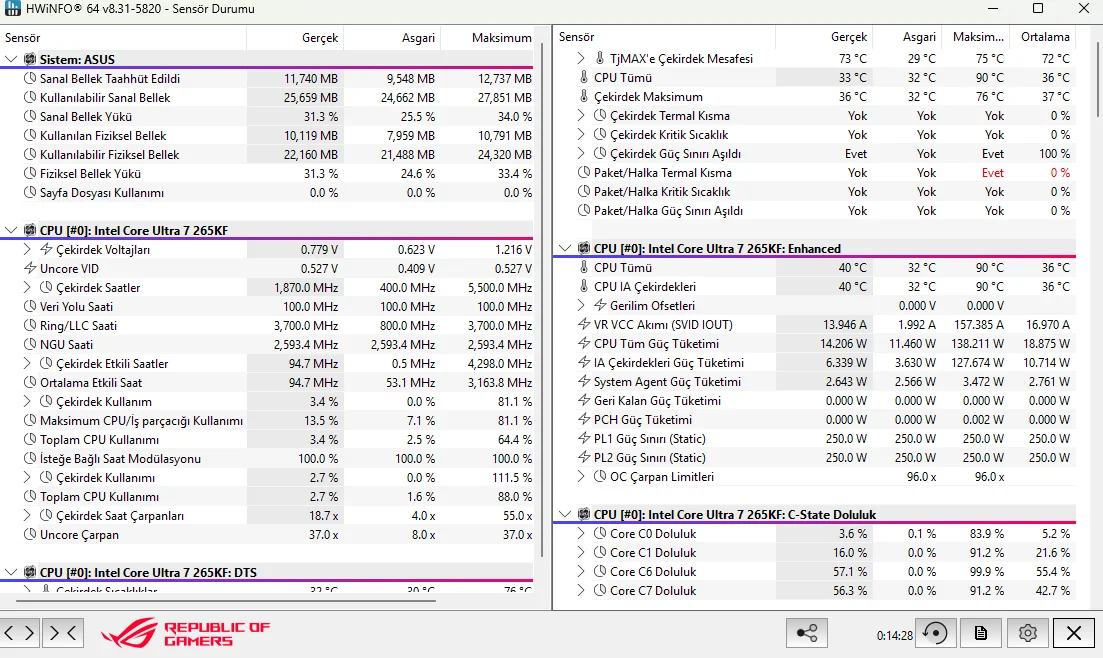Screen dimensions: 1103x658
Task: Open the share/network sensor button
Action: (x=806, y=633)
